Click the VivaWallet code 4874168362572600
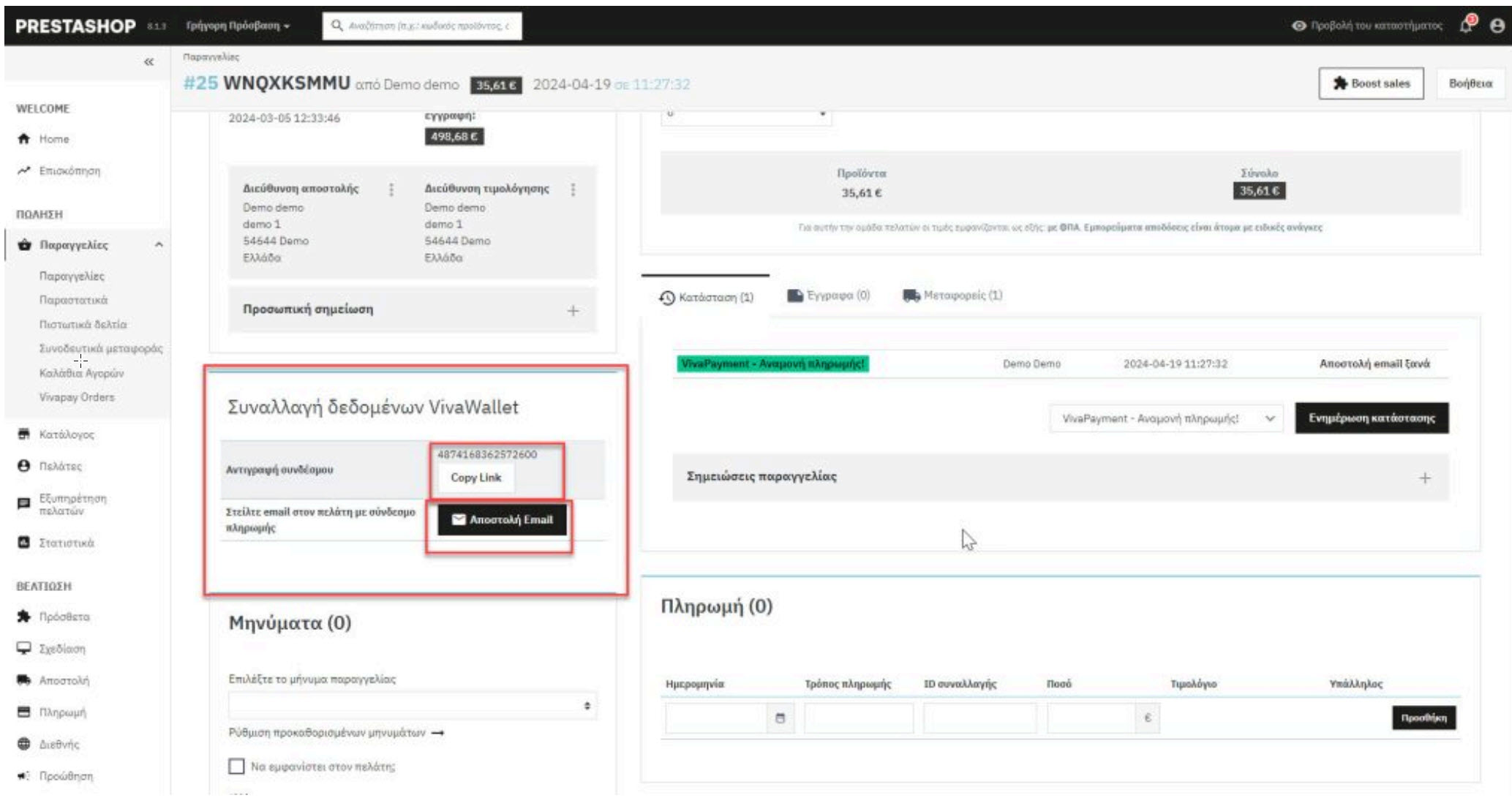 tap(486, 455)
